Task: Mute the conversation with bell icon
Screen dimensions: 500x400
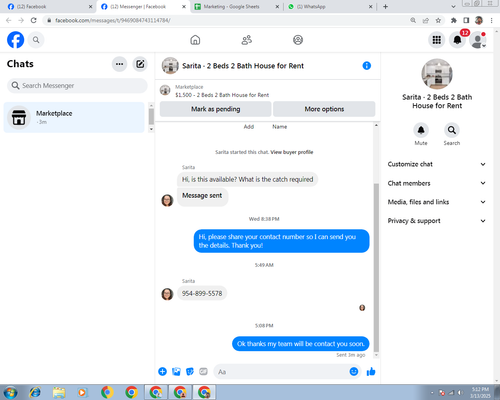Action: click(421, 130)
